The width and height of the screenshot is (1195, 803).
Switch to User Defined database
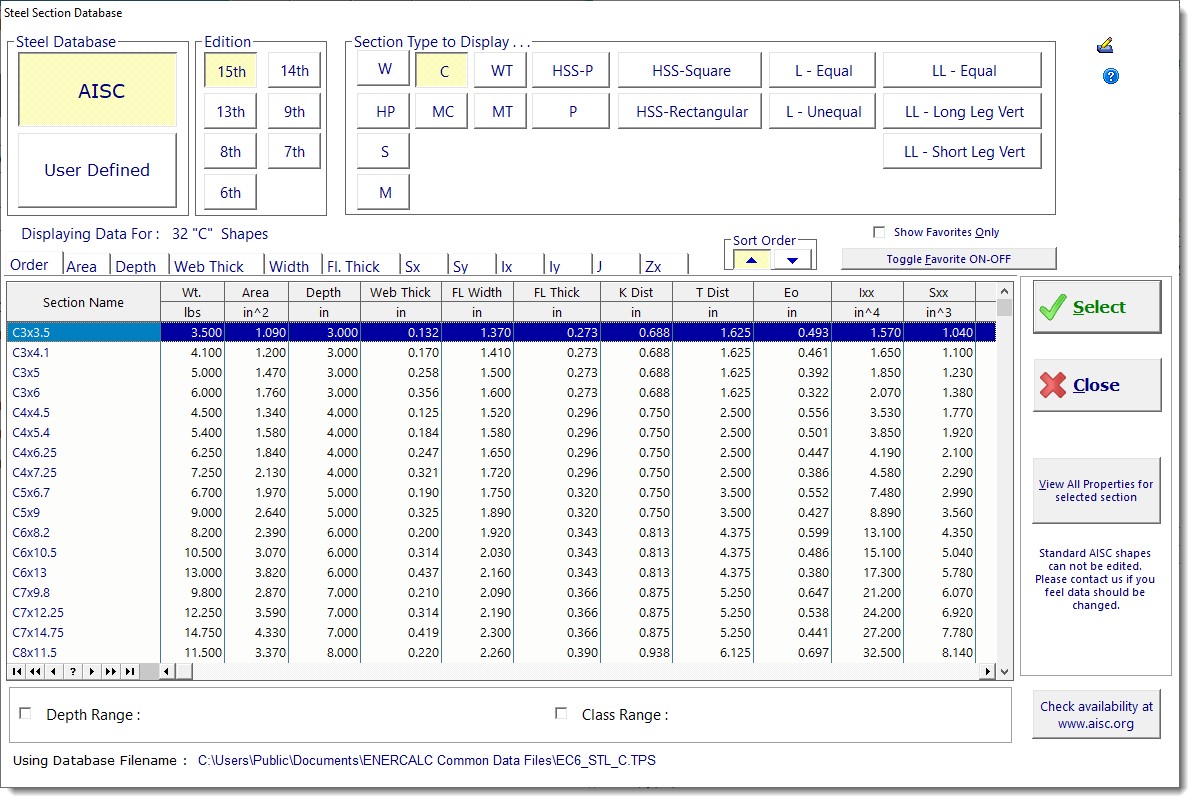(x=98, y=170)
